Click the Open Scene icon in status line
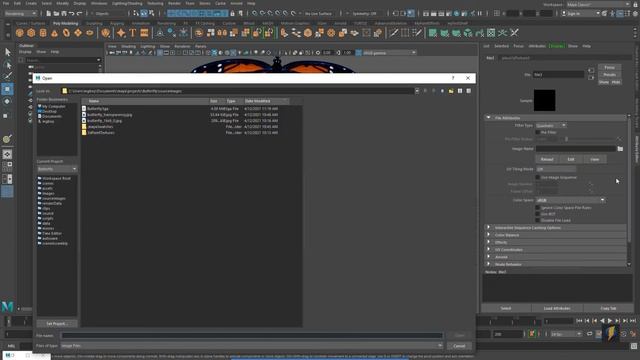The height and width of the screenshot is (360, 640). coord(56,13)
